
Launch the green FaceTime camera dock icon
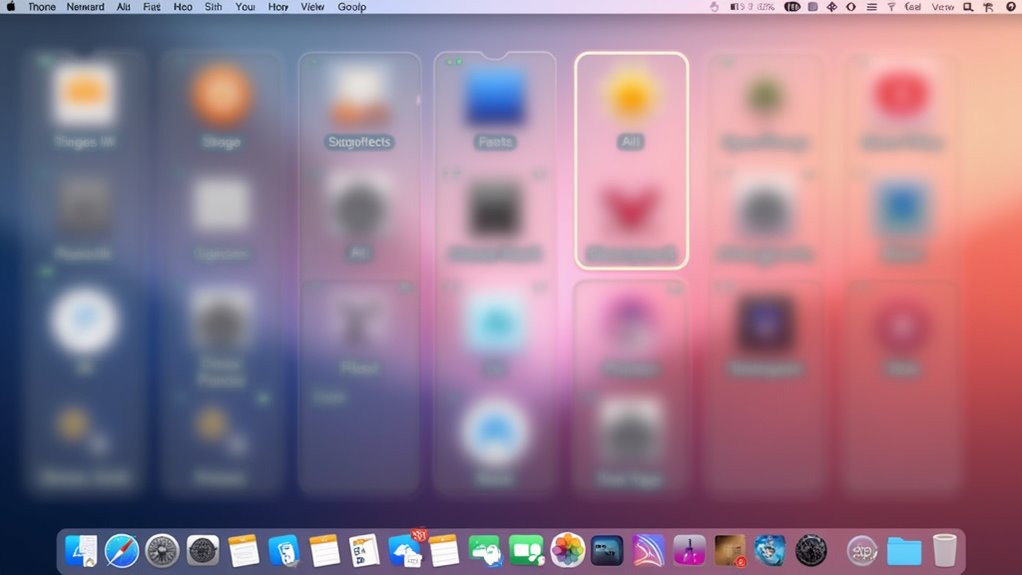click(526, 551)
